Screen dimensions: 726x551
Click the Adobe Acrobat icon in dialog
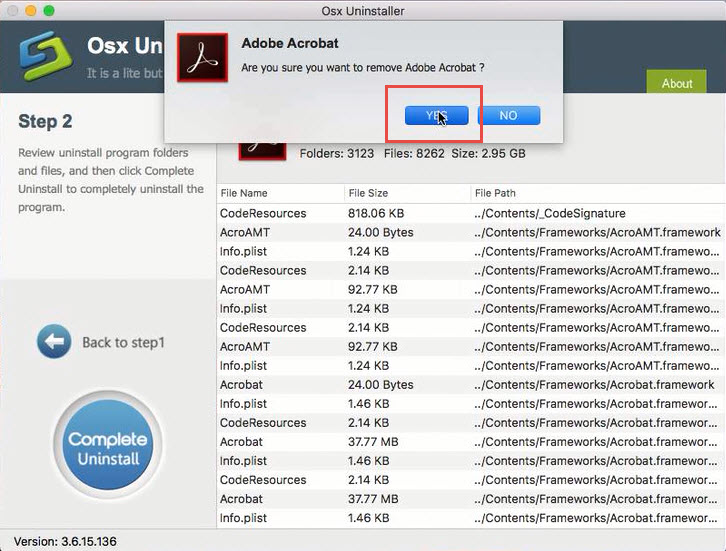coord(203,58)
